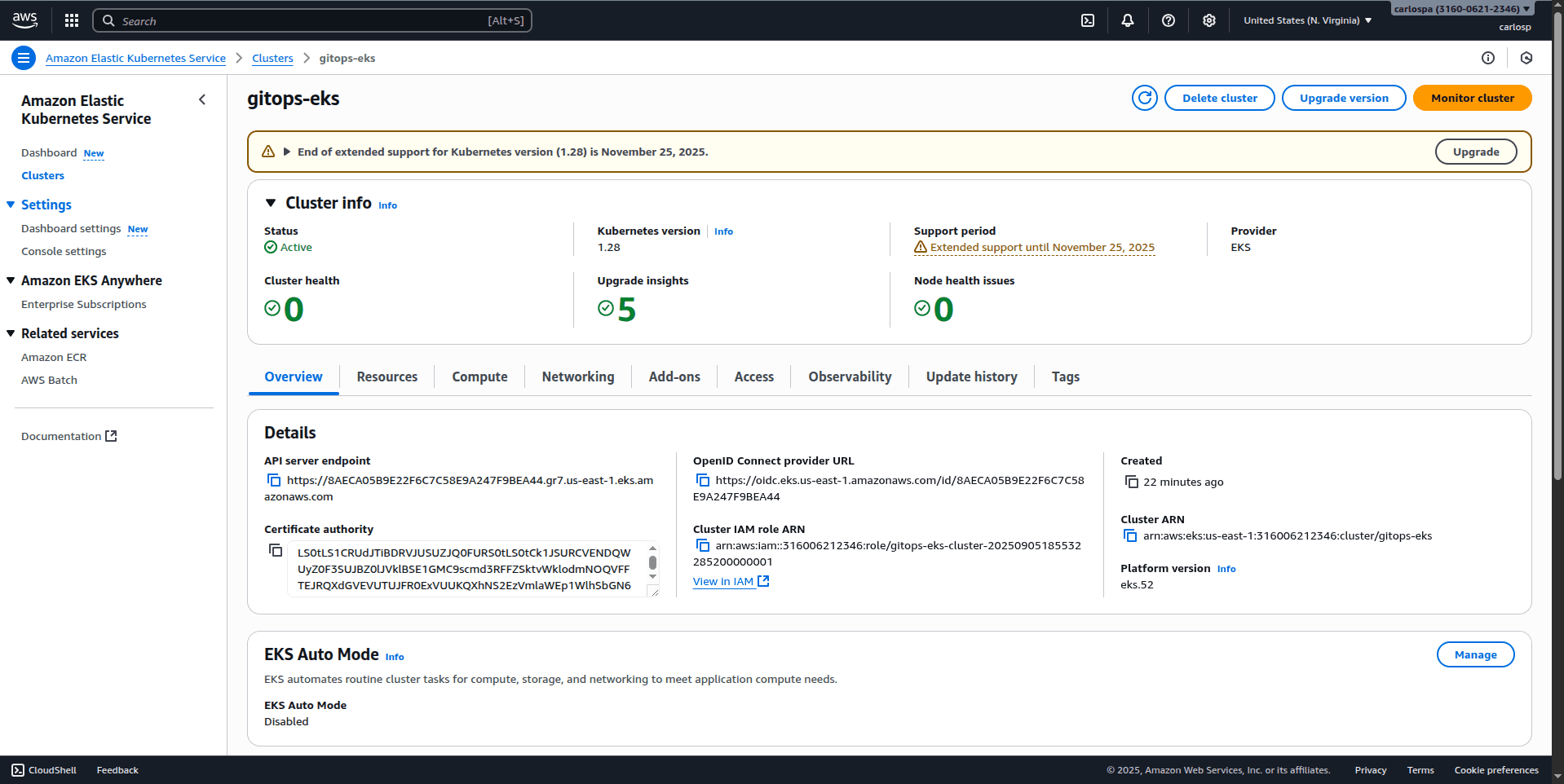
Task: Open the United States (N. Virginia) region dropdown
Action: 1307,20
